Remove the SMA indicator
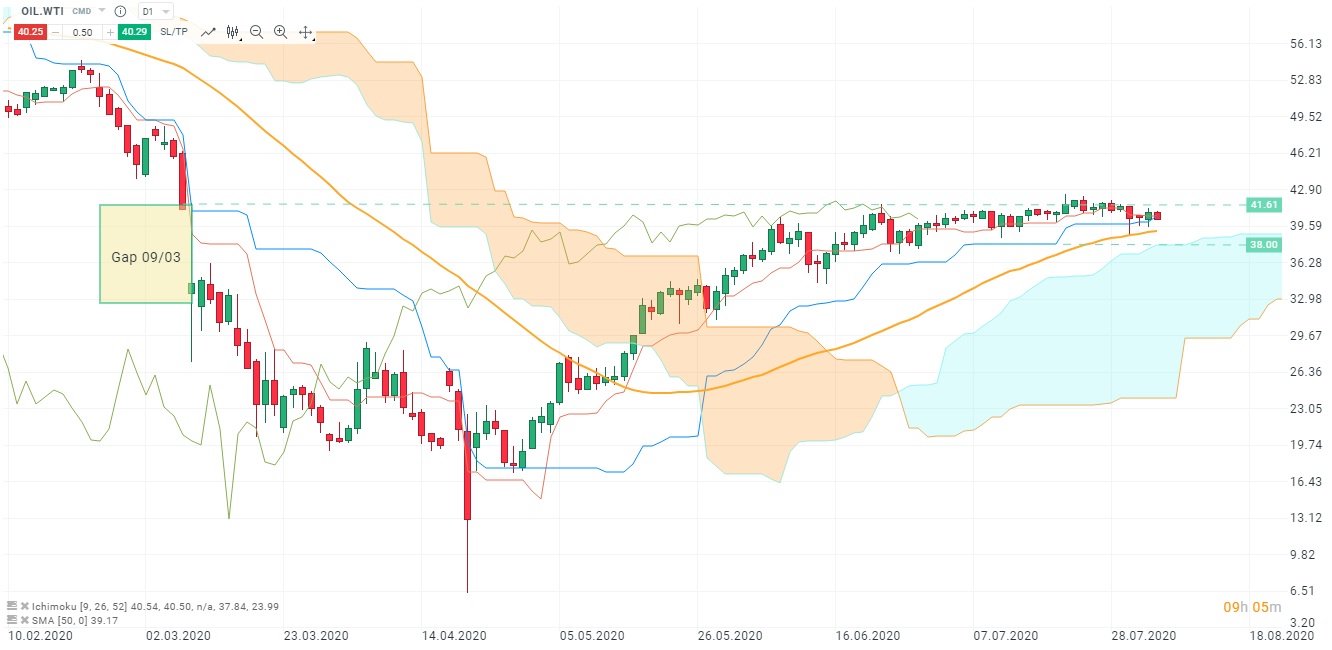The height and width of the screenshot is (650, 1332). pos(24,620)
